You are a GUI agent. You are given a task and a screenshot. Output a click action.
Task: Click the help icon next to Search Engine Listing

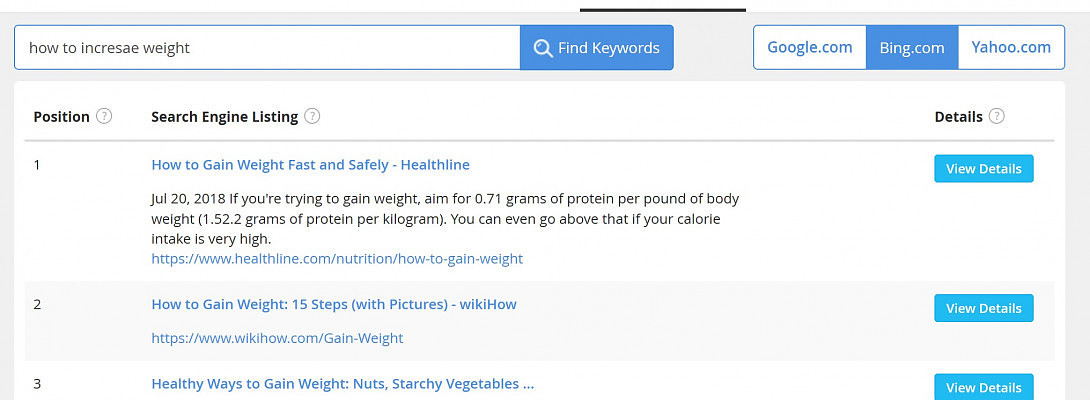point(312,116)
